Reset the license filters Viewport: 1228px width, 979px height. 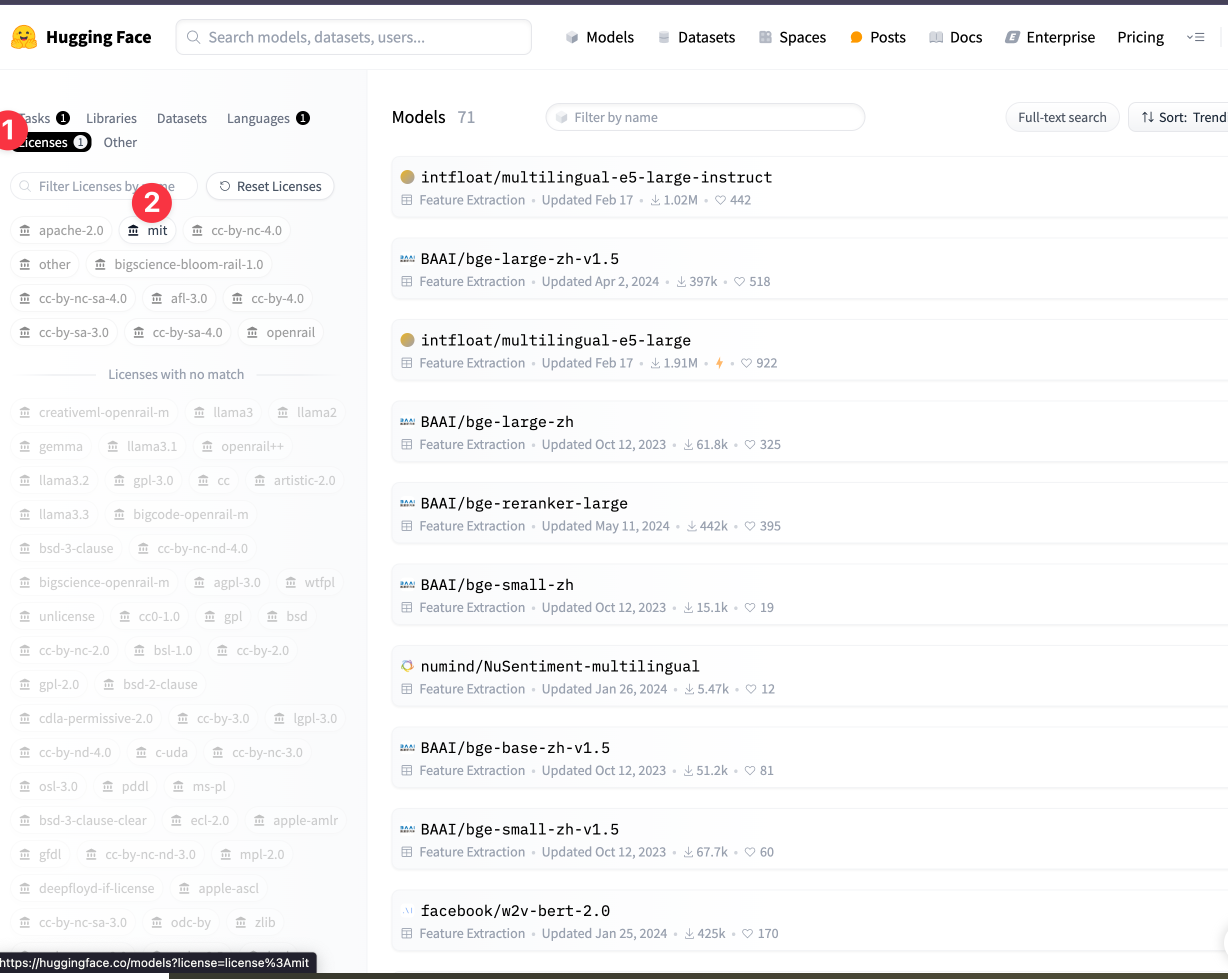270,186
